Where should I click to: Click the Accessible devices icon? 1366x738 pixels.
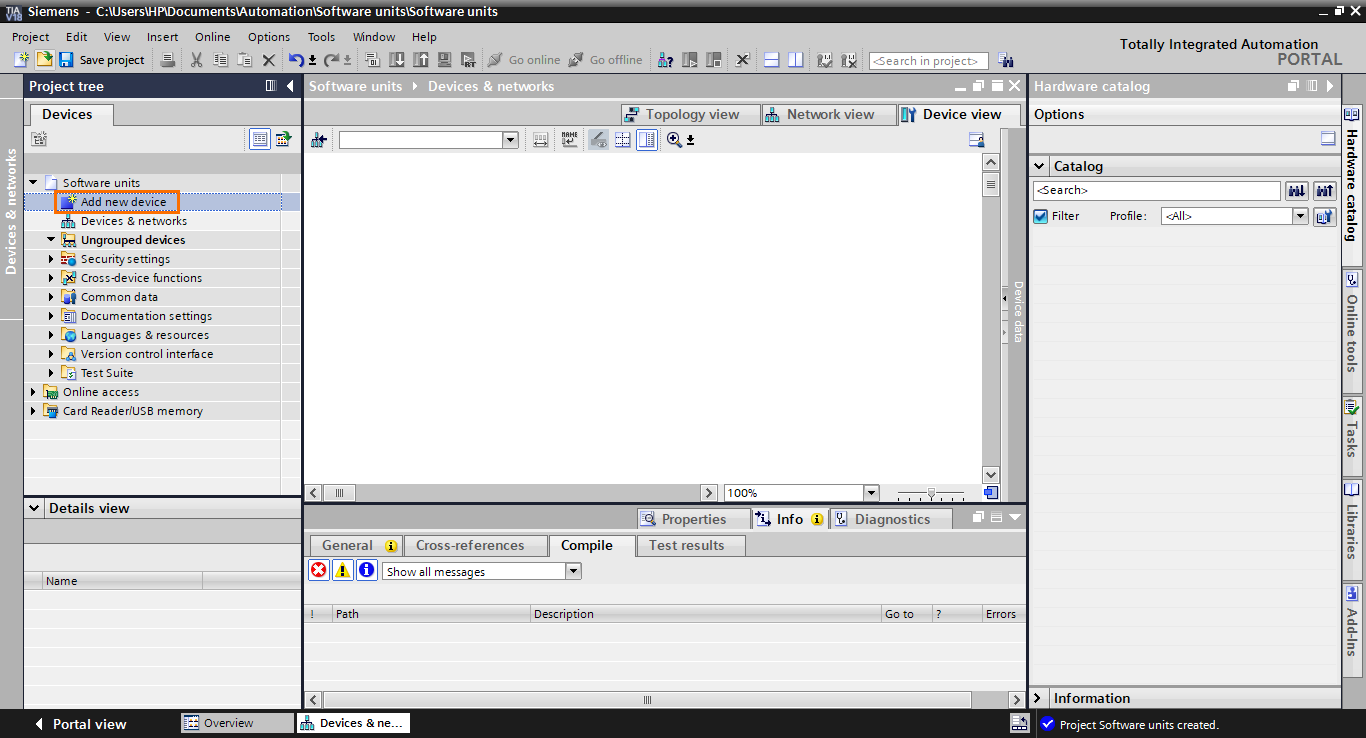[x=666, y=60]
